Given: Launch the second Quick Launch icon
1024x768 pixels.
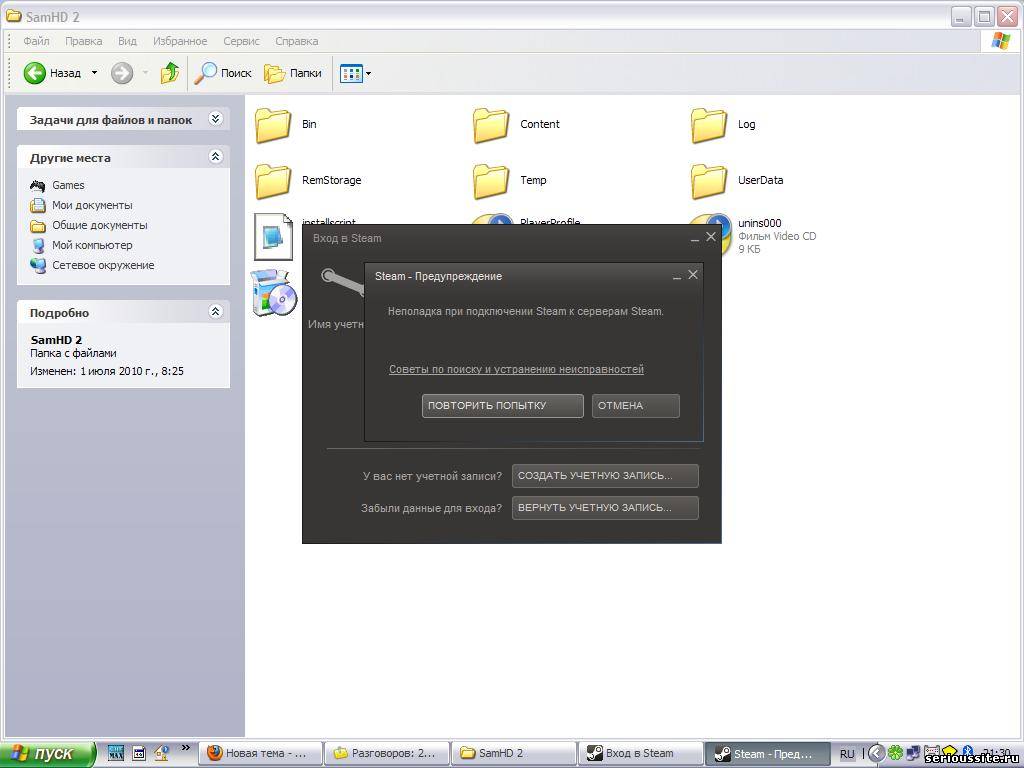Looking at the screenshot, I should [x=139, y=754].
